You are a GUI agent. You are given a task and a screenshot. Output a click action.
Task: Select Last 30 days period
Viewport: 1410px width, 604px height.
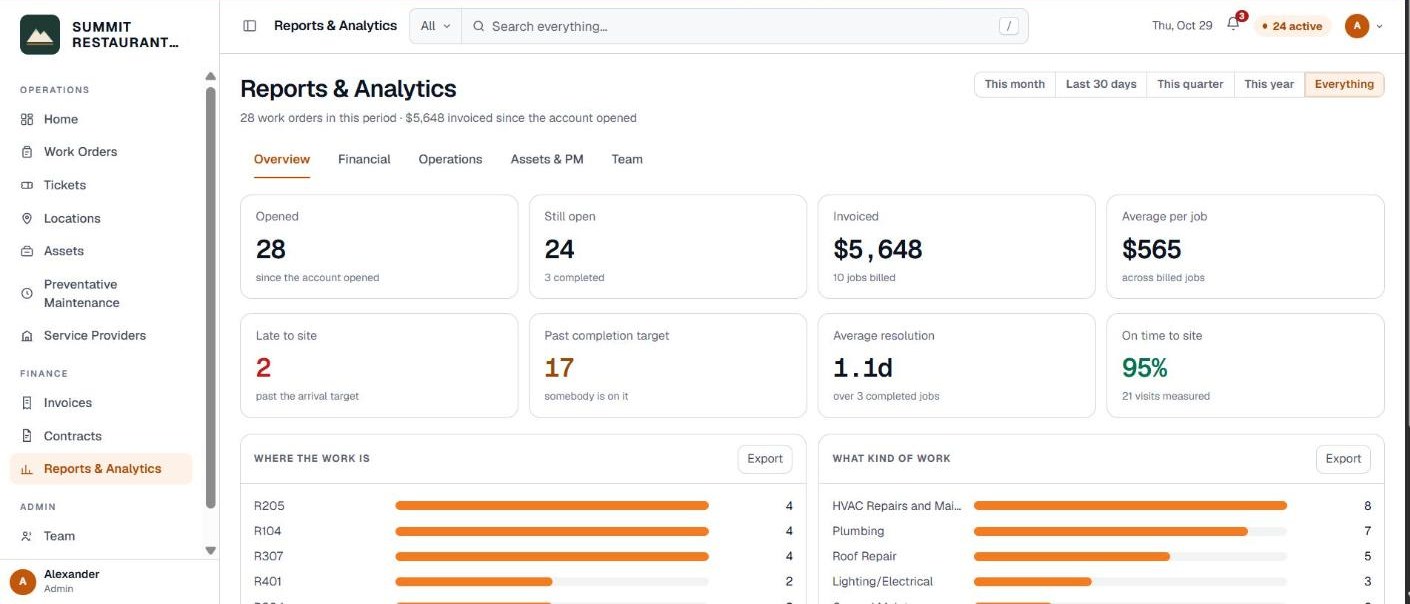pos(1101,84)
